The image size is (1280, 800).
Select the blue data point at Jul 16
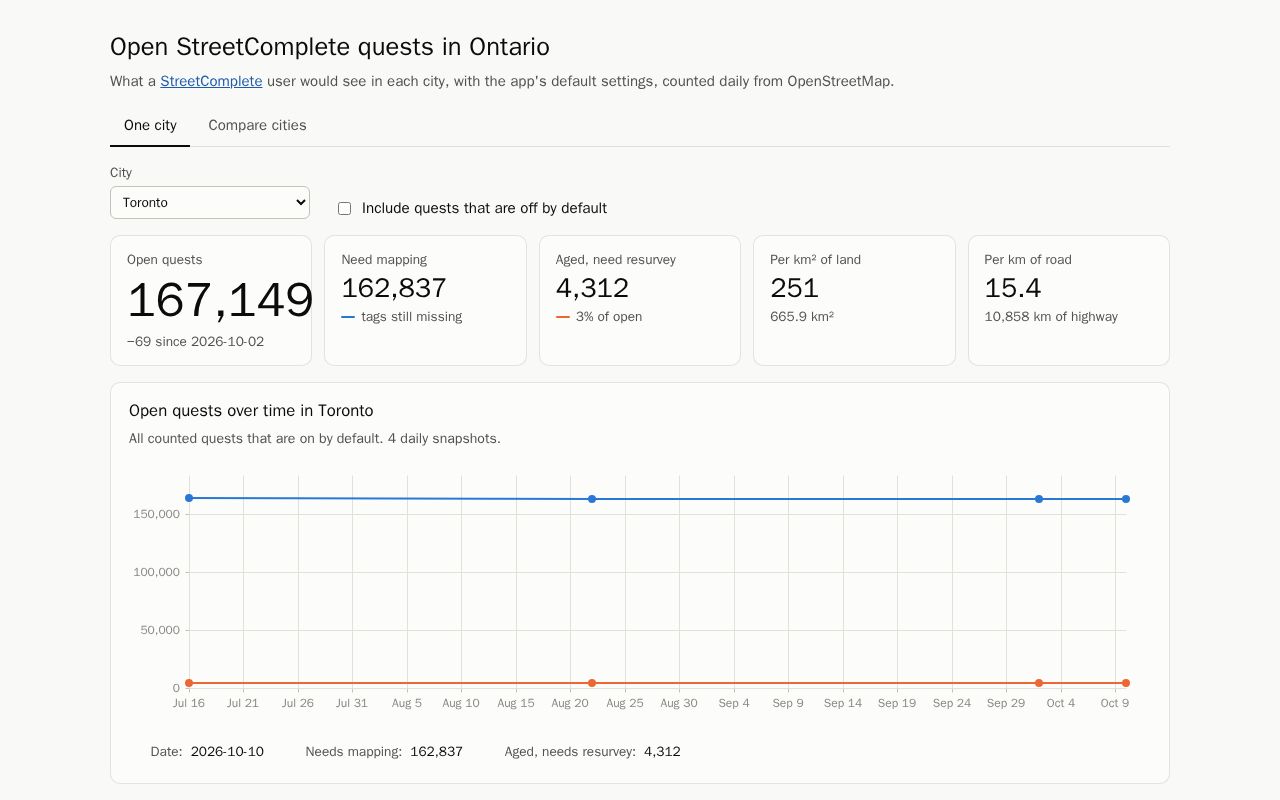coord(189,498)
